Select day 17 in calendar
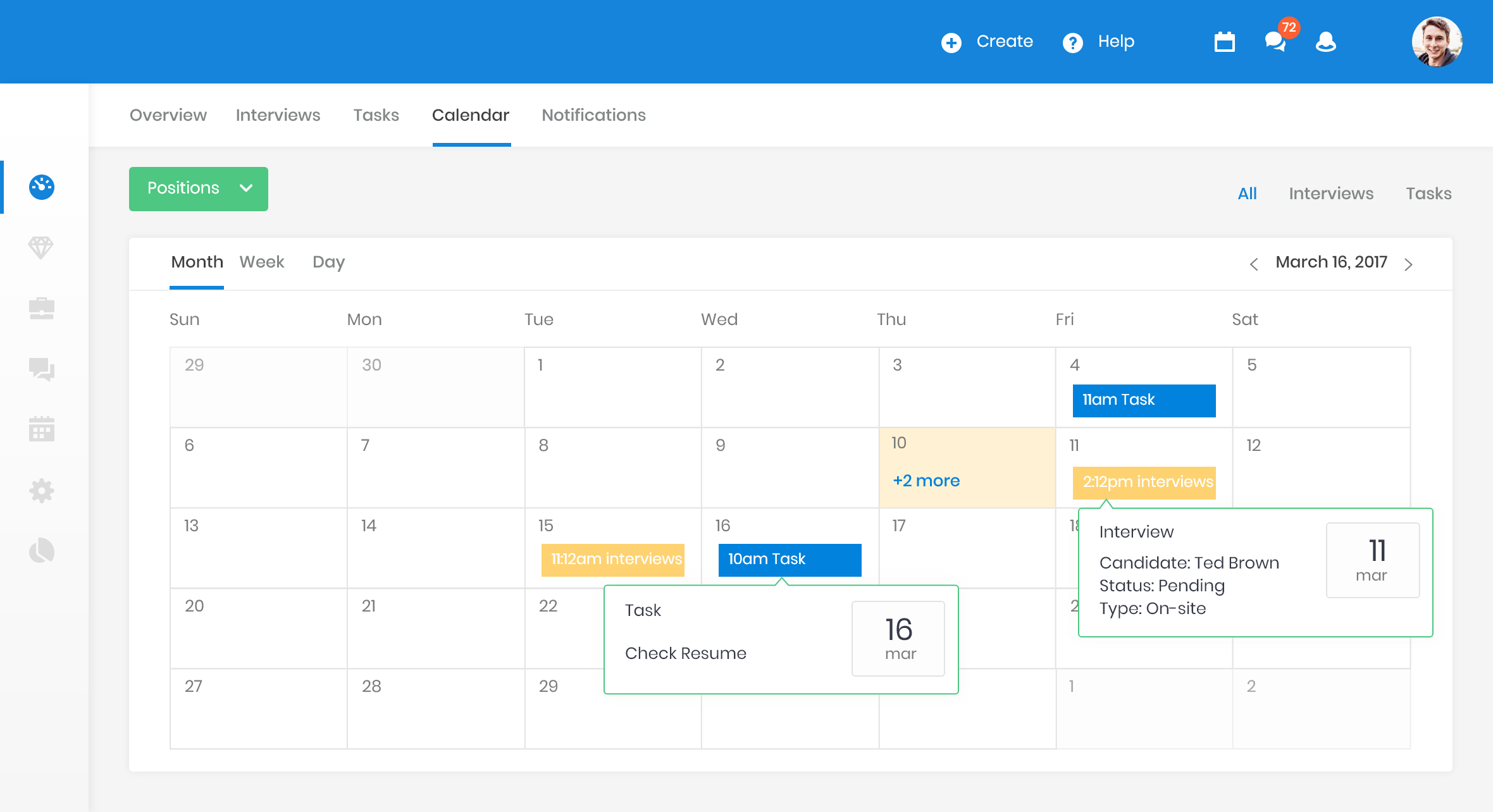The image size is (1493, 812). [967, 548]
